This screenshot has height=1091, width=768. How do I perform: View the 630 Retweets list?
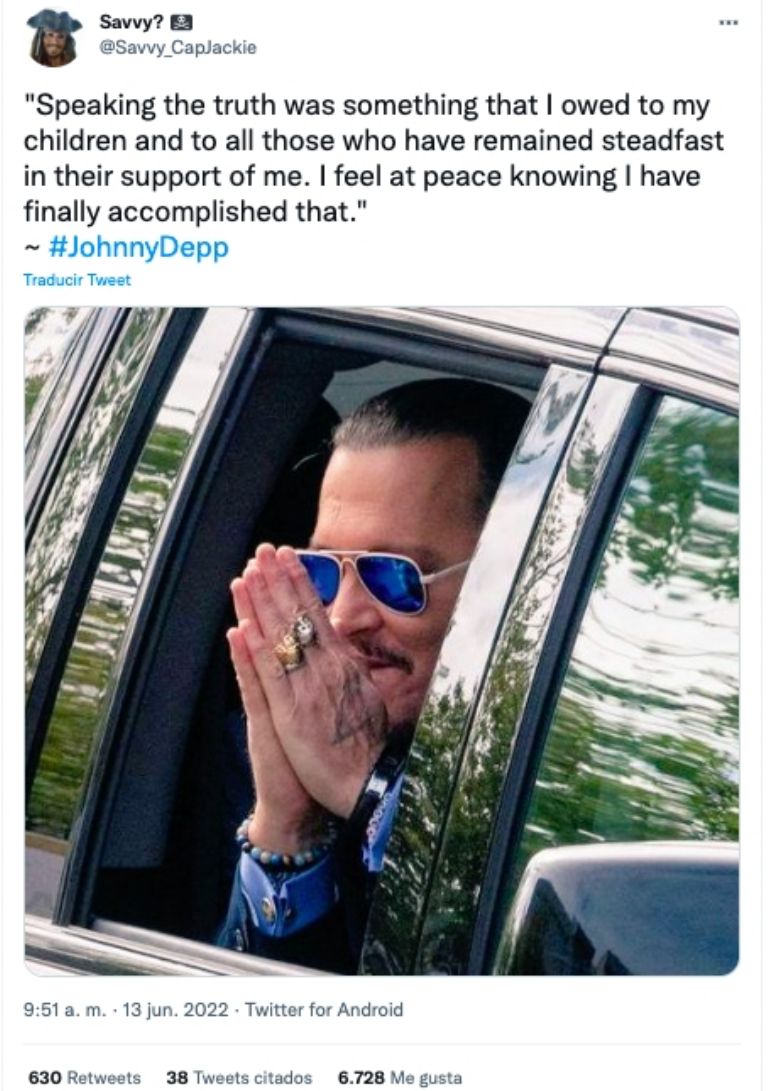[84, 1078]
